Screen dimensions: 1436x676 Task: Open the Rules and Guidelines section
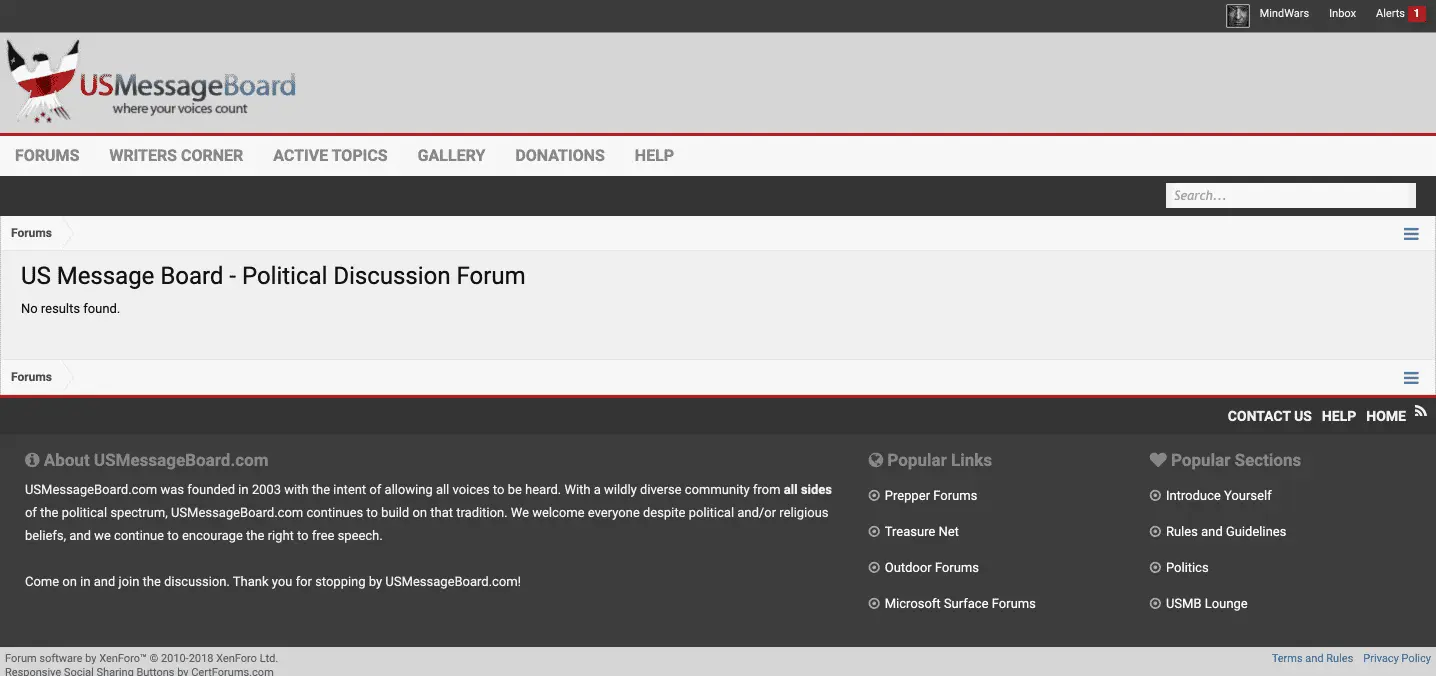coord(1225,532)
